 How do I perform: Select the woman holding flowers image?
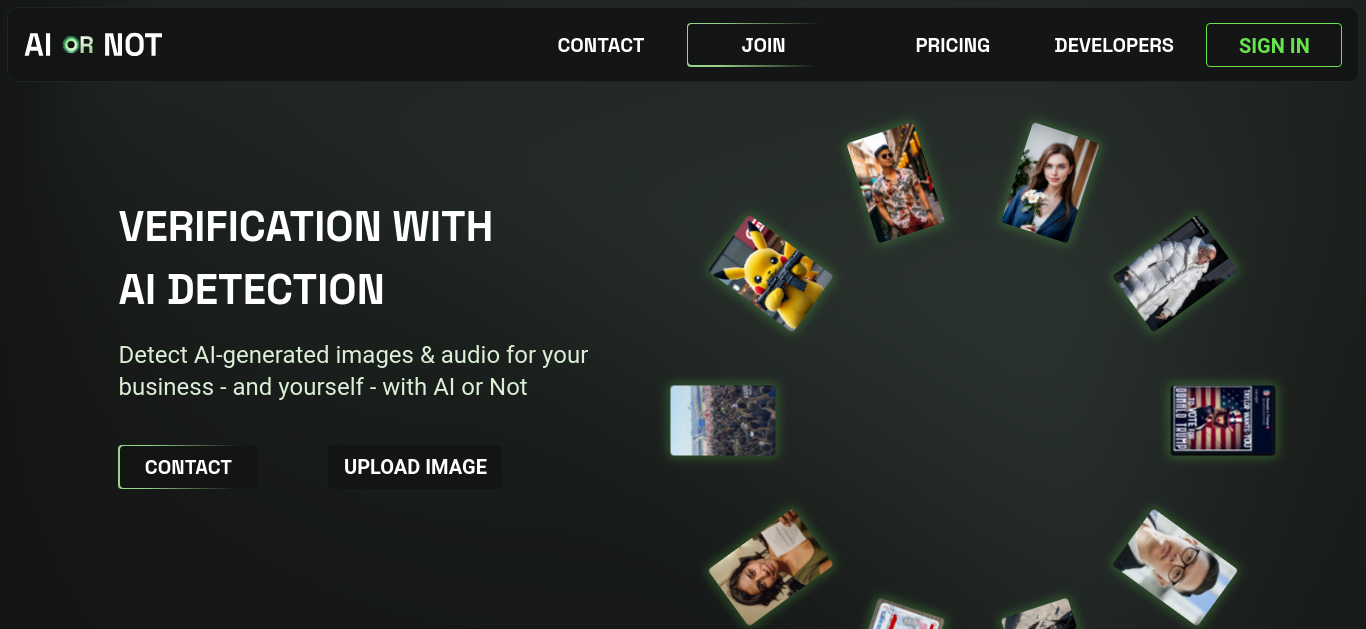(x=1050, y=183)
